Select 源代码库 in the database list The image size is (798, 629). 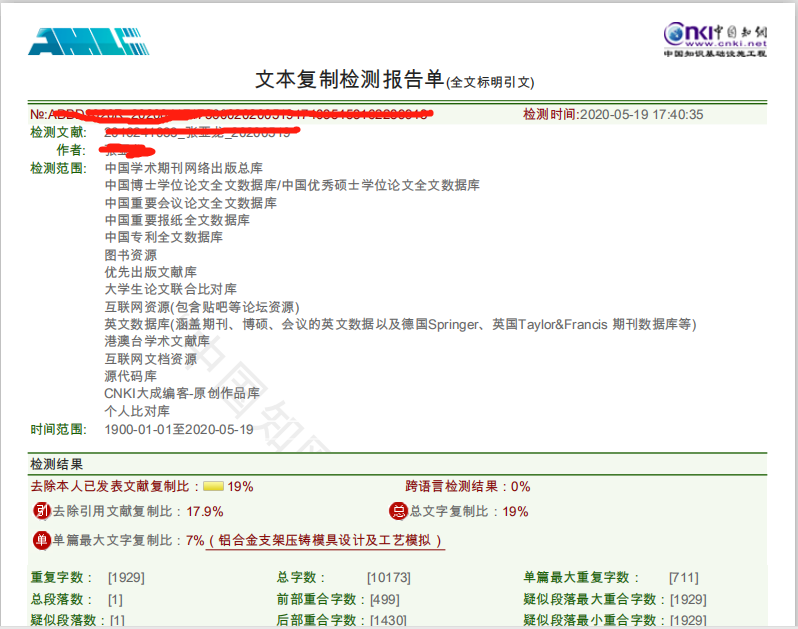(x=131, y=376)
